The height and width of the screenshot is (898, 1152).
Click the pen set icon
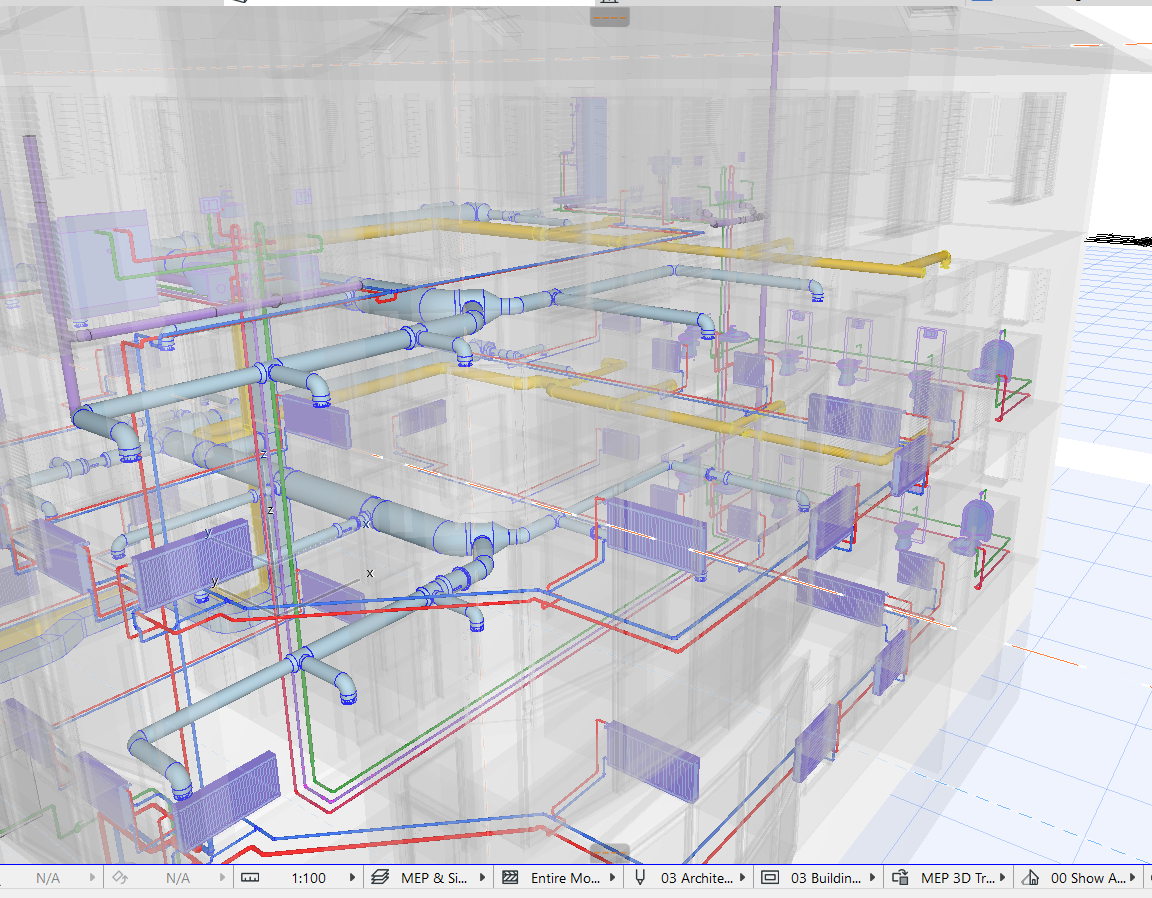[640, 877]
